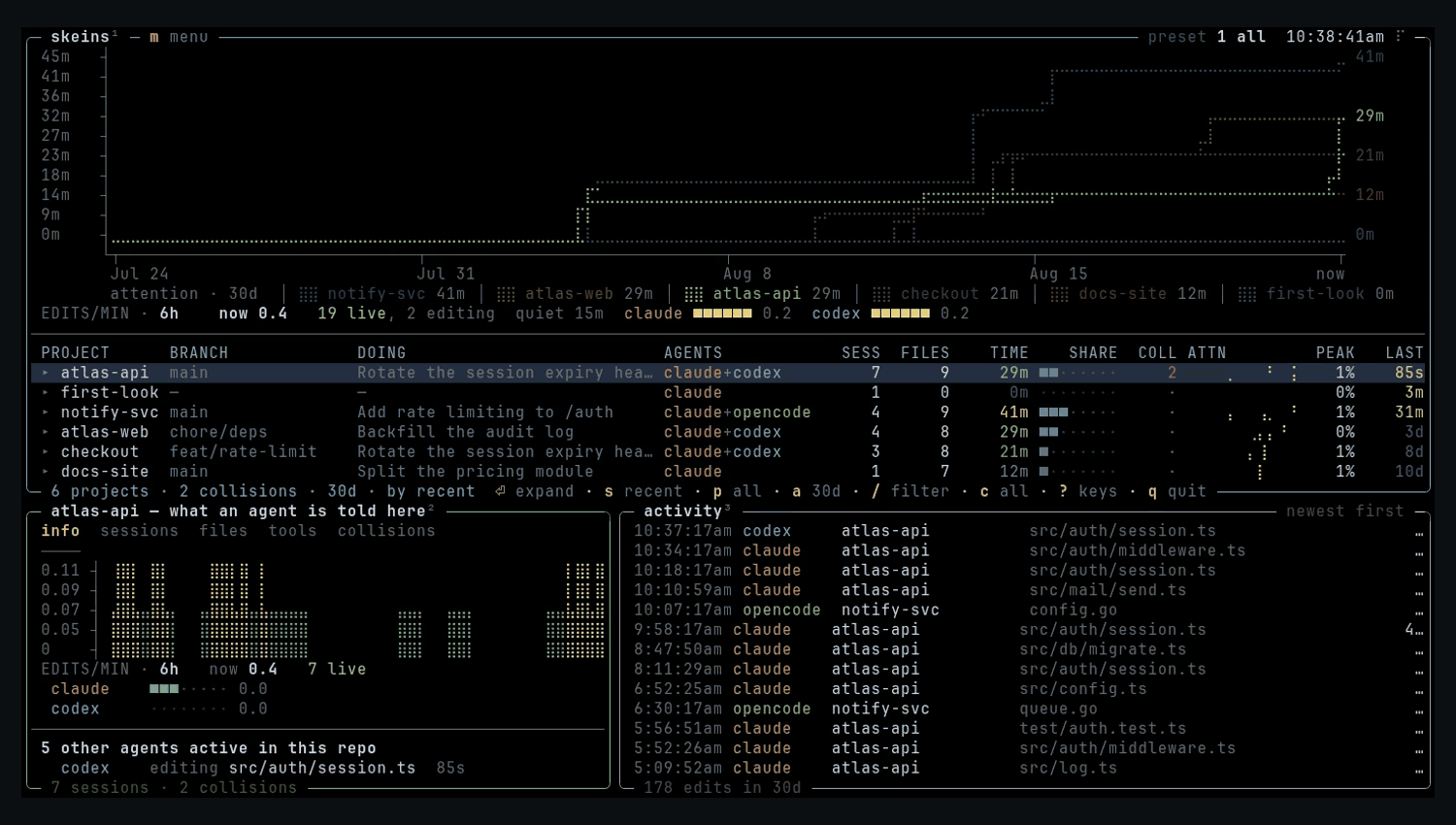Expand the checkout project row

coord(46,451)
